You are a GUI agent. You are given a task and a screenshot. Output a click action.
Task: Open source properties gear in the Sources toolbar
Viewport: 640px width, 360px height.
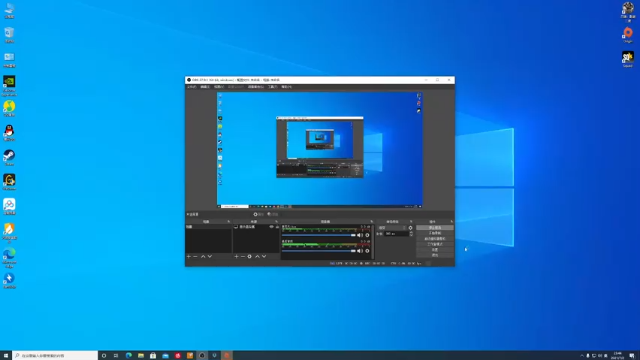[x=249, y=256]
